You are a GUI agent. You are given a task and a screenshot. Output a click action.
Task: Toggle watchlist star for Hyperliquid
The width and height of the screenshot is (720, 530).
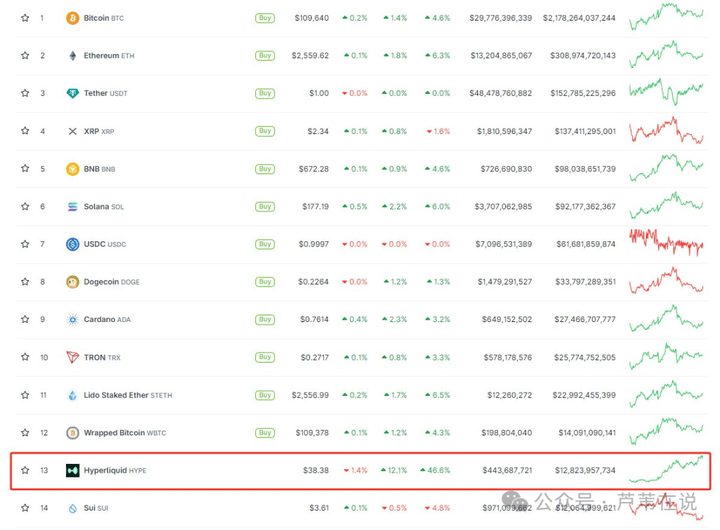[x=25, y=470]
